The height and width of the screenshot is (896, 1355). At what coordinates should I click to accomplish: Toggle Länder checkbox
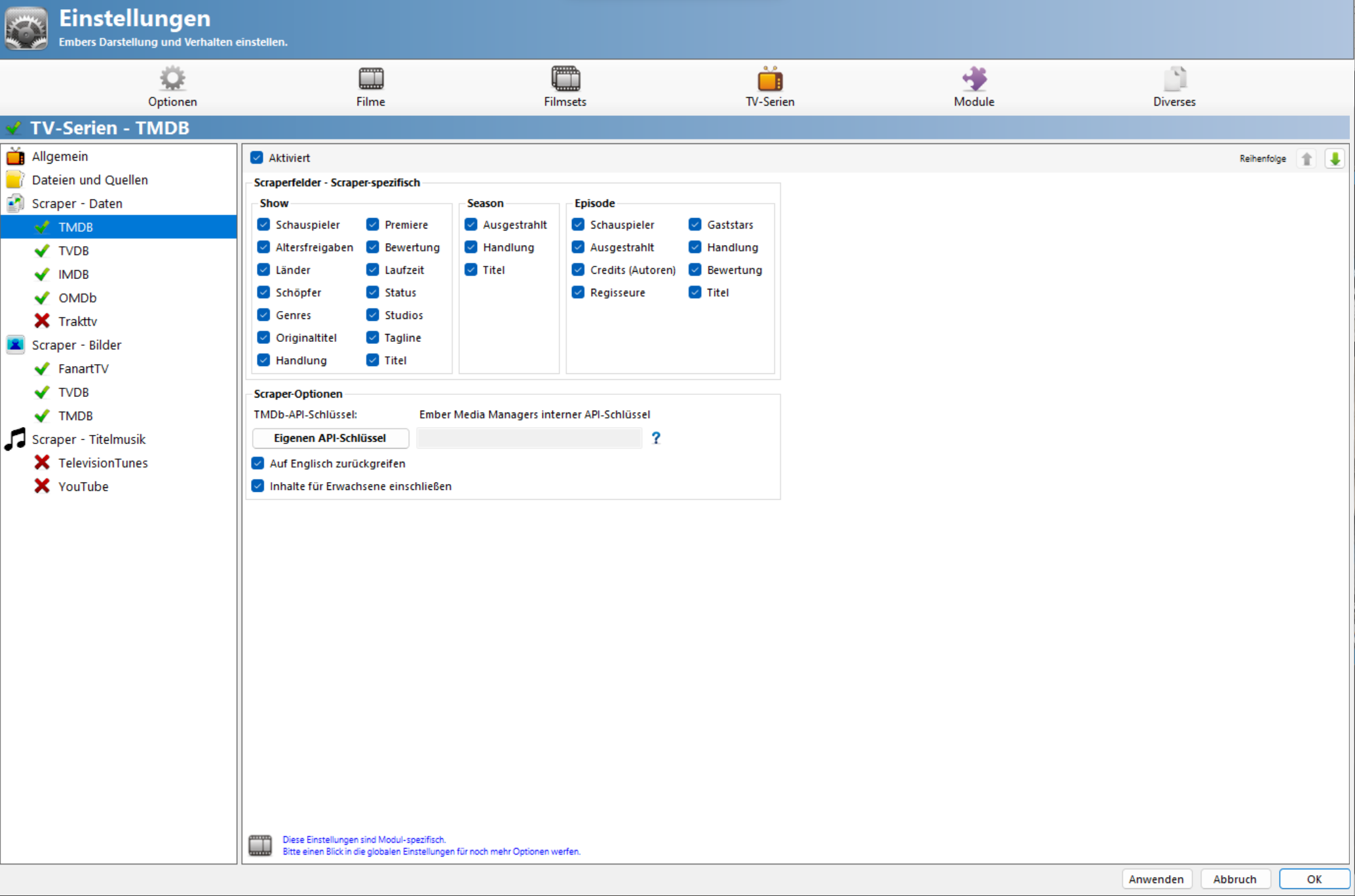click(263, 270)
